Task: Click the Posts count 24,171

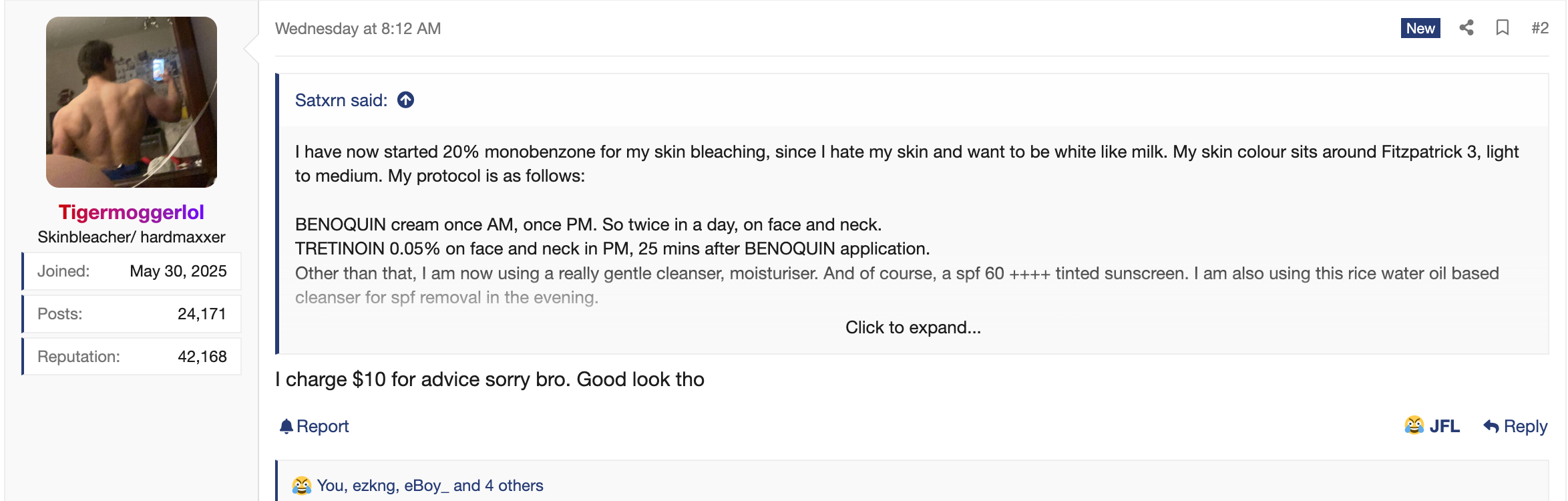Action: pyautogui.click(x=202, y=314)
